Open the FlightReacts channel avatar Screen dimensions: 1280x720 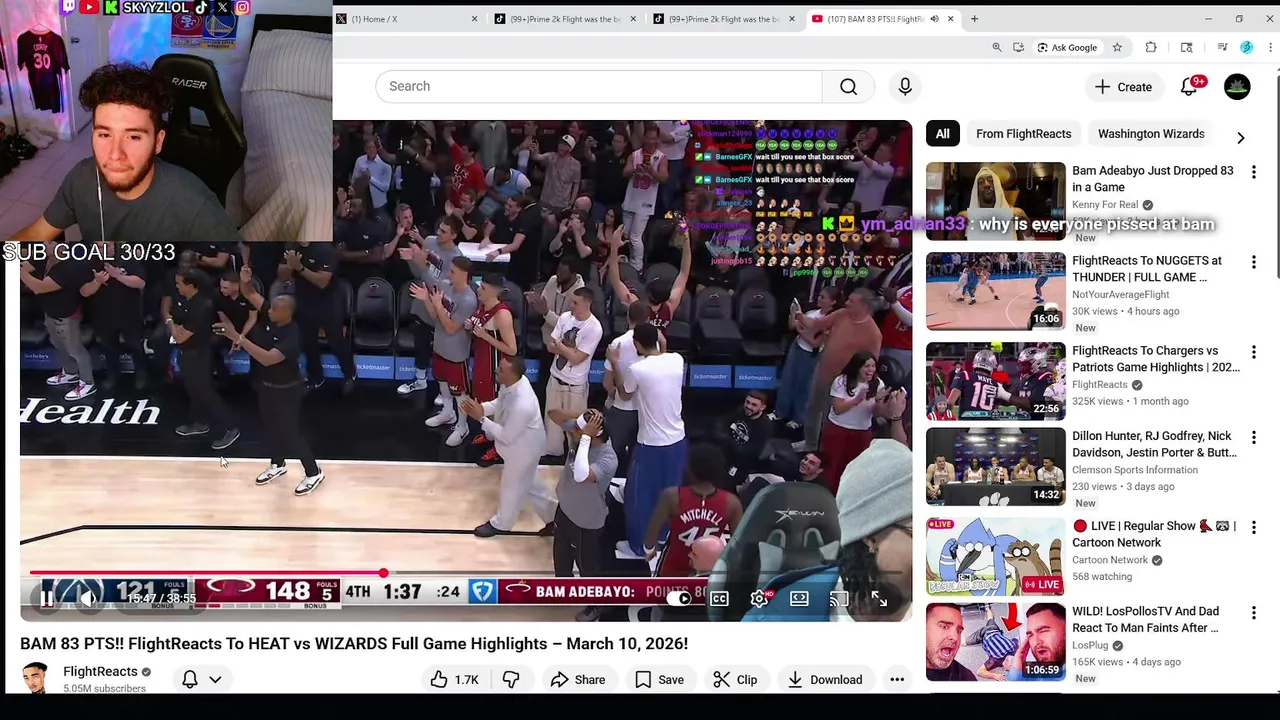[x=36, y=678]
